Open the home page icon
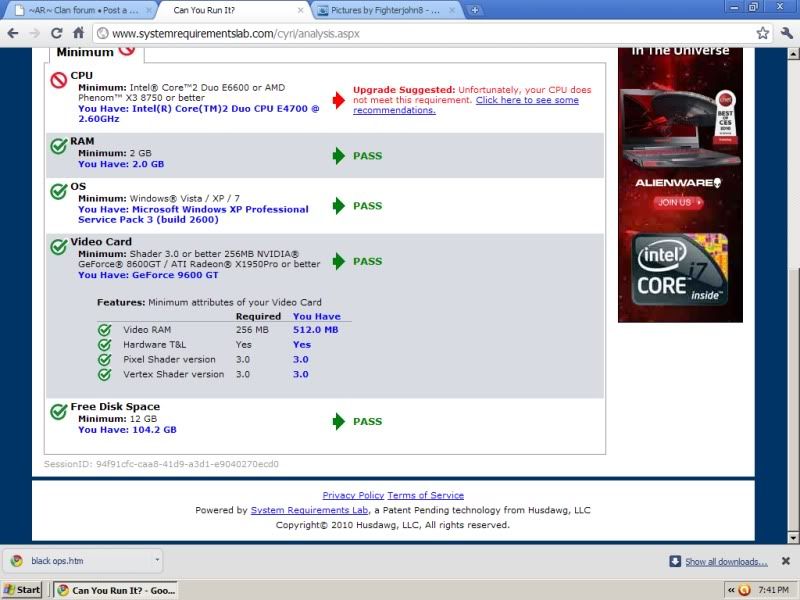 pyautogui.click(x=79, y=34)
